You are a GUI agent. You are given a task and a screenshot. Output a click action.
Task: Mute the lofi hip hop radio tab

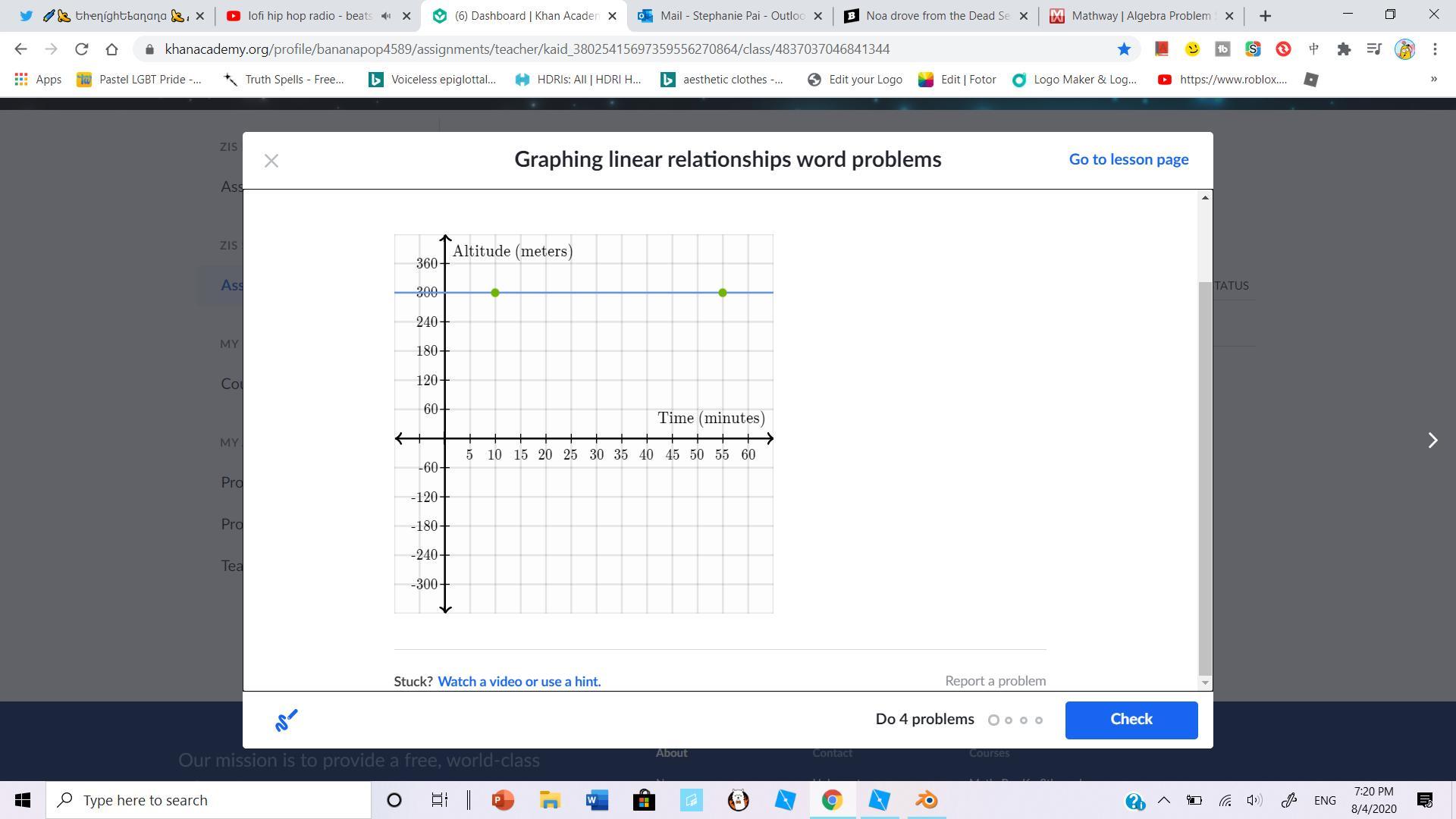coord(387,16)
